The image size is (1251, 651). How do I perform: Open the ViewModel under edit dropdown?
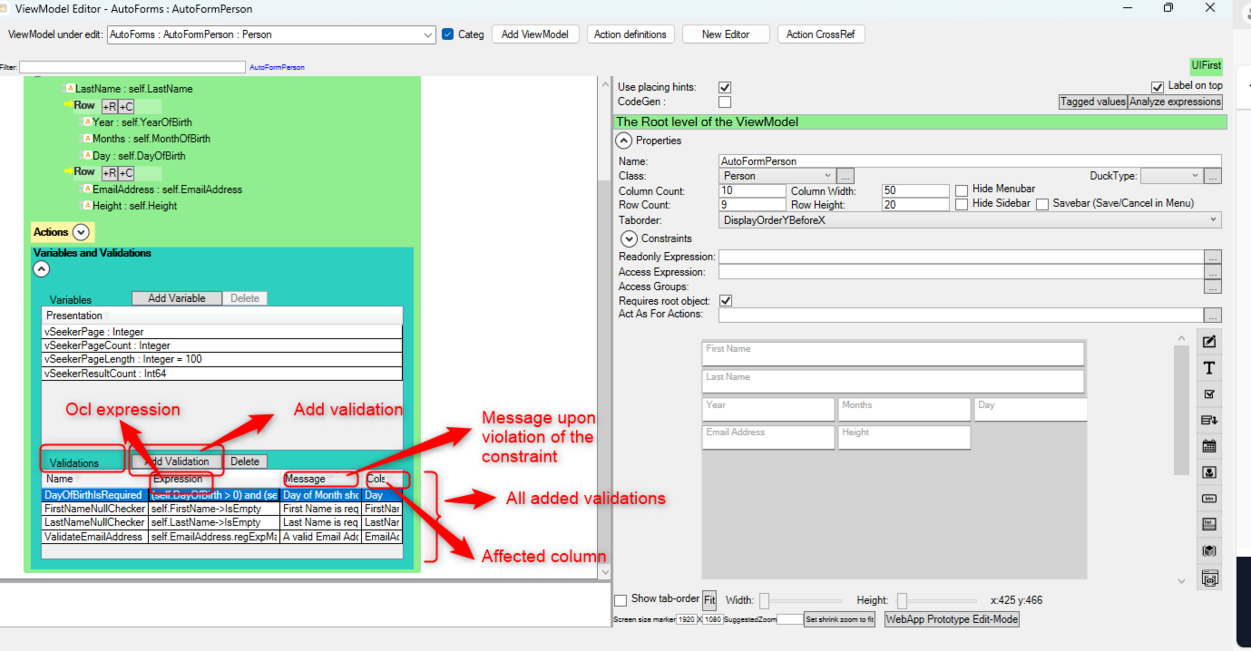(x=271, y=35)
